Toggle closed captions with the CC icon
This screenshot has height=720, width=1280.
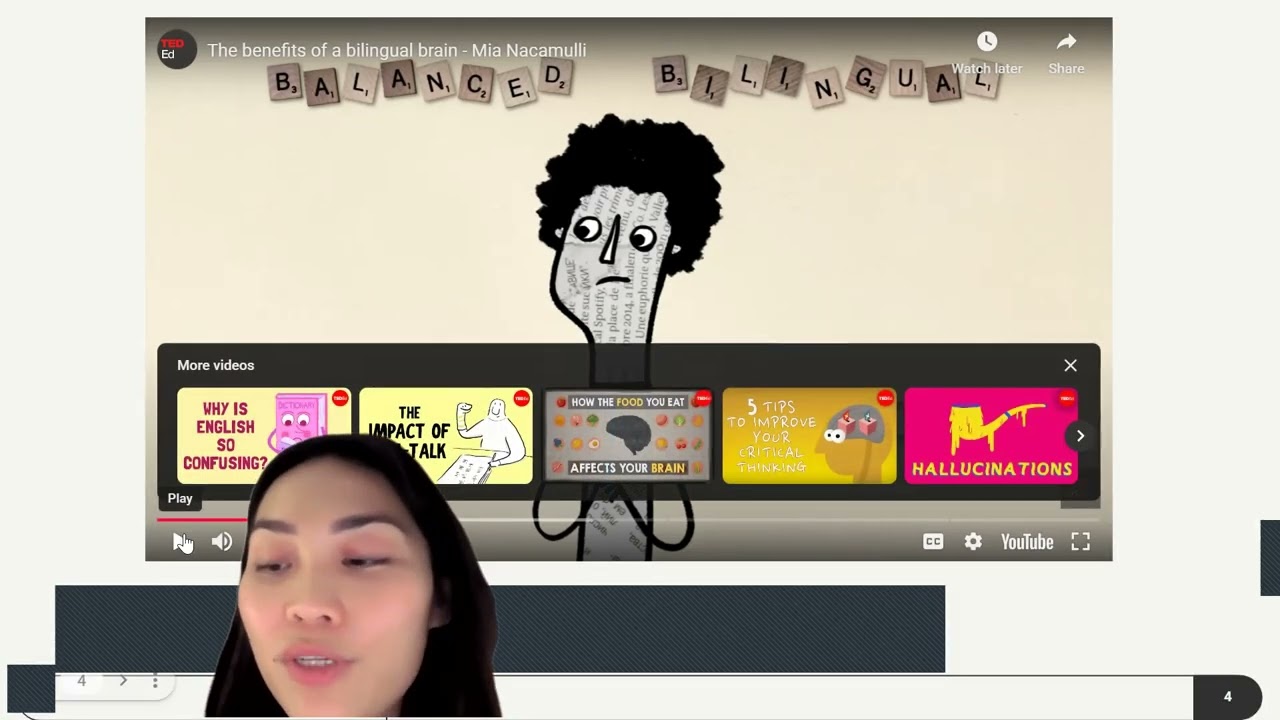(x=933, y=541)
